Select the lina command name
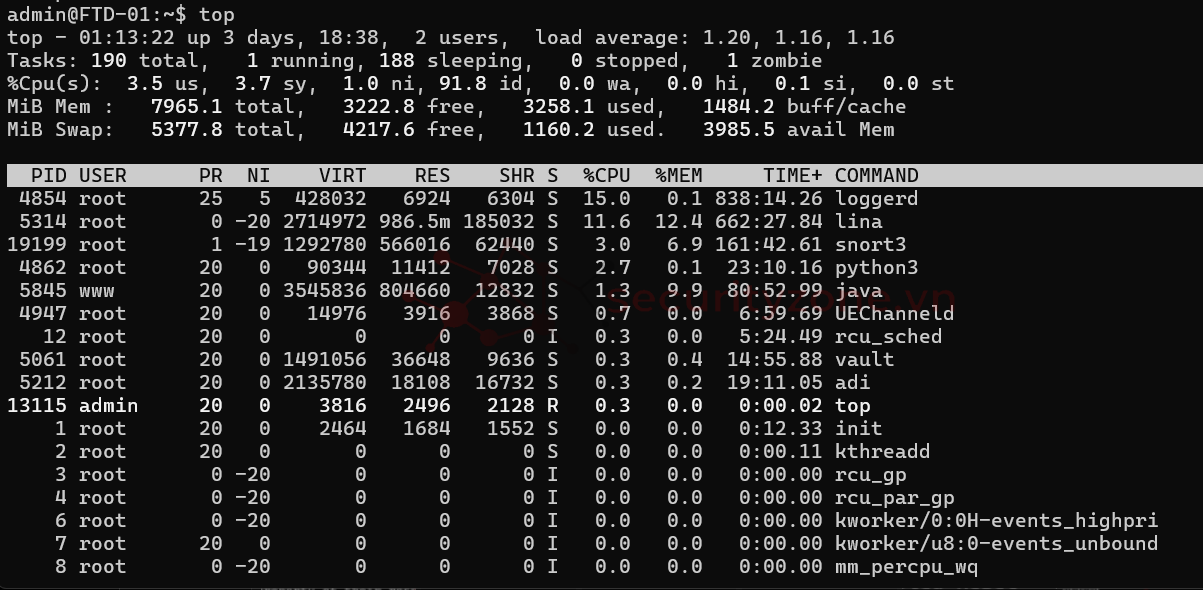Image resolution: width=1203 pixels, height=590 pixels. (x=858, y=222)
